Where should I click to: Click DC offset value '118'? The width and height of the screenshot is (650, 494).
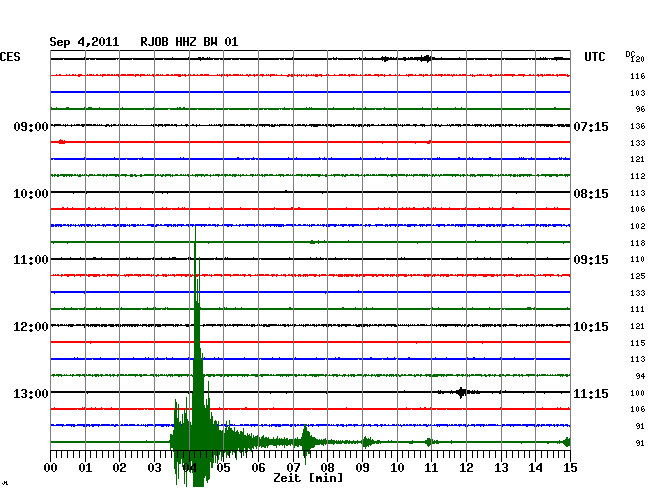(x=638, y=243)
